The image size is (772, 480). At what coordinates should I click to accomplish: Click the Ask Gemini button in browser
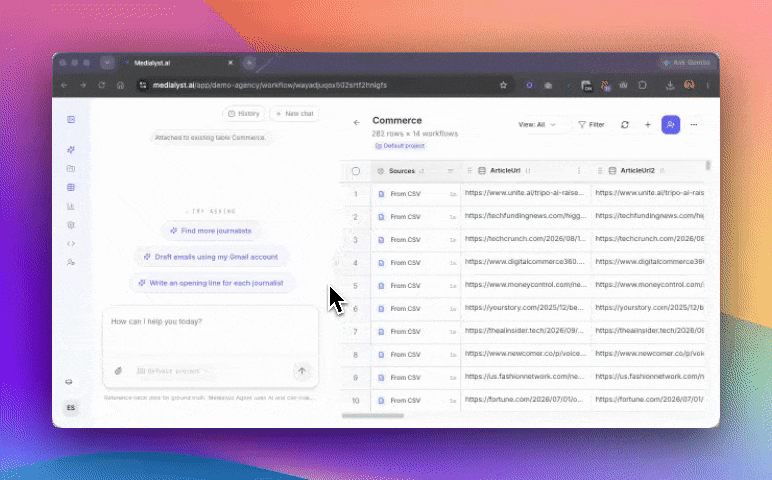click(687, 63)
